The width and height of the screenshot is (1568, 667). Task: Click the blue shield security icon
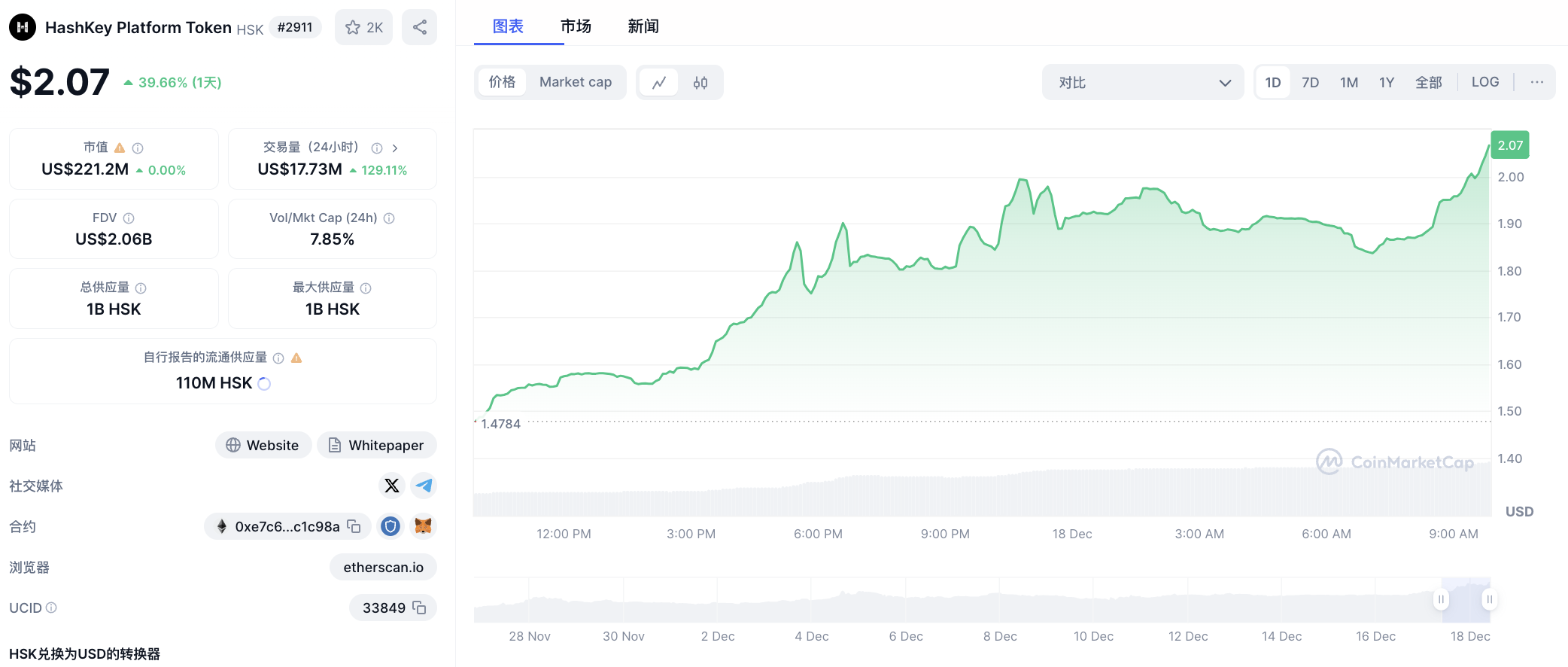click(390, 526)
